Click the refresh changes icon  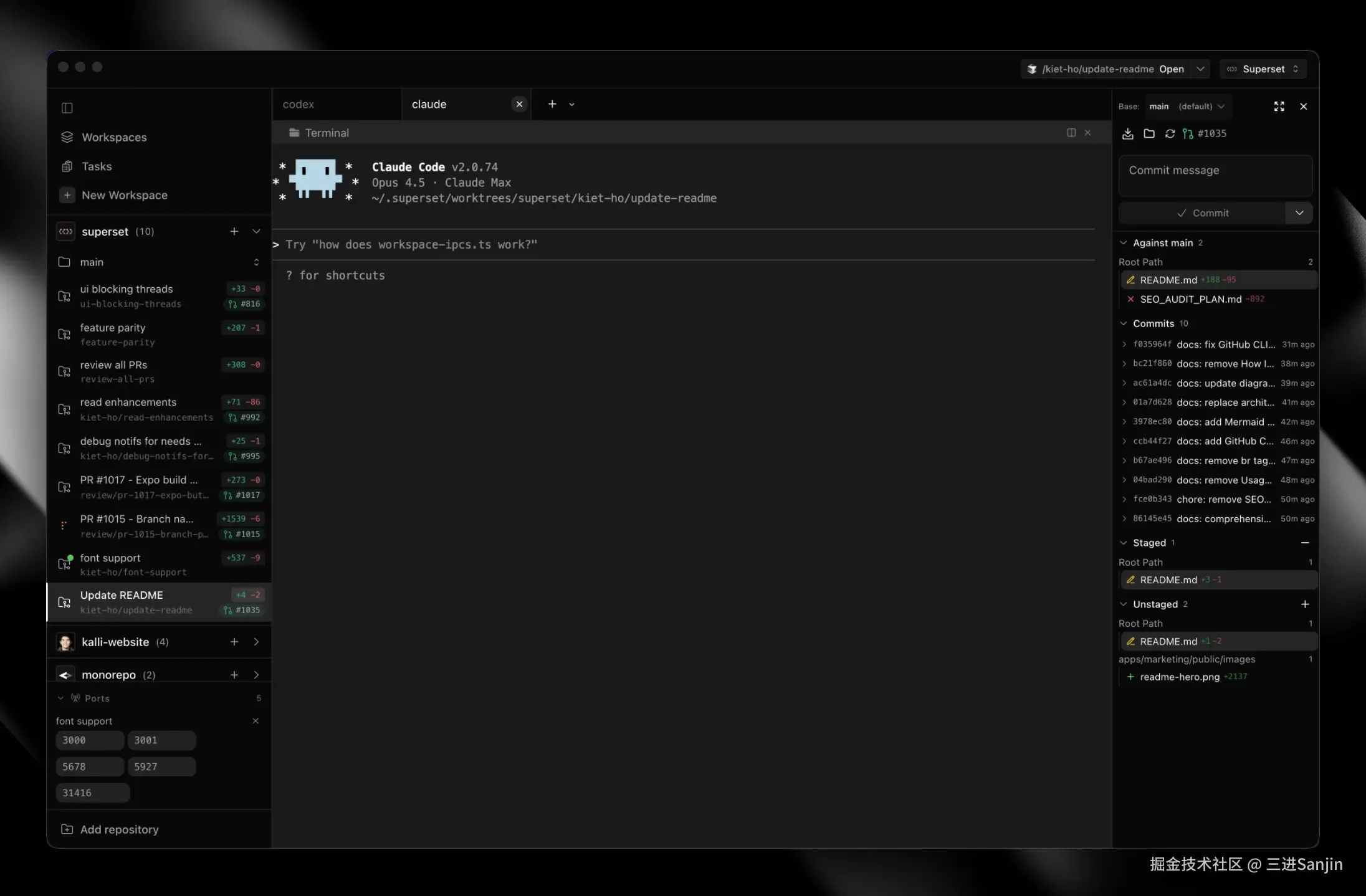[x=1170, y=133]
